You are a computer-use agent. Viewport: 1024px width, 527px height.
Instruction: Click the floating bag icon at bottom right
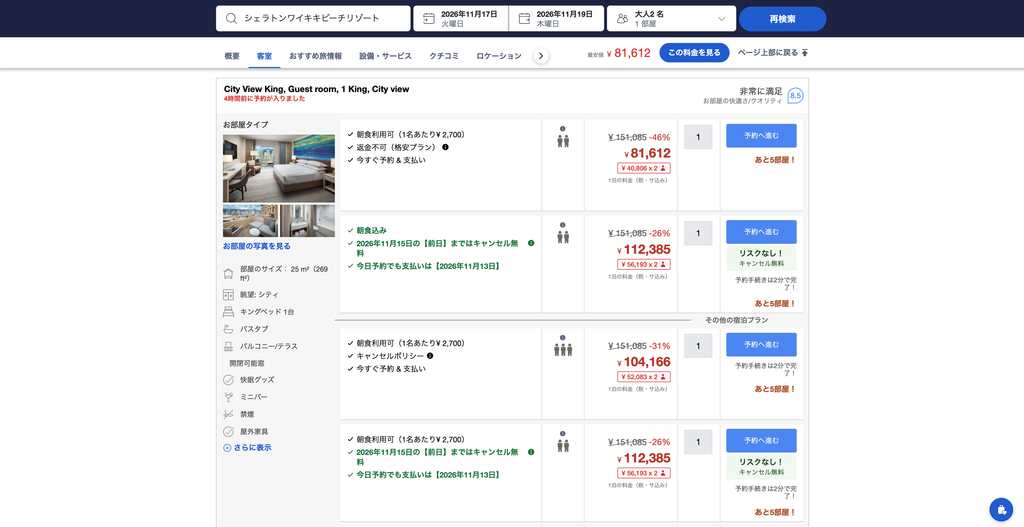pos(1001,509)
